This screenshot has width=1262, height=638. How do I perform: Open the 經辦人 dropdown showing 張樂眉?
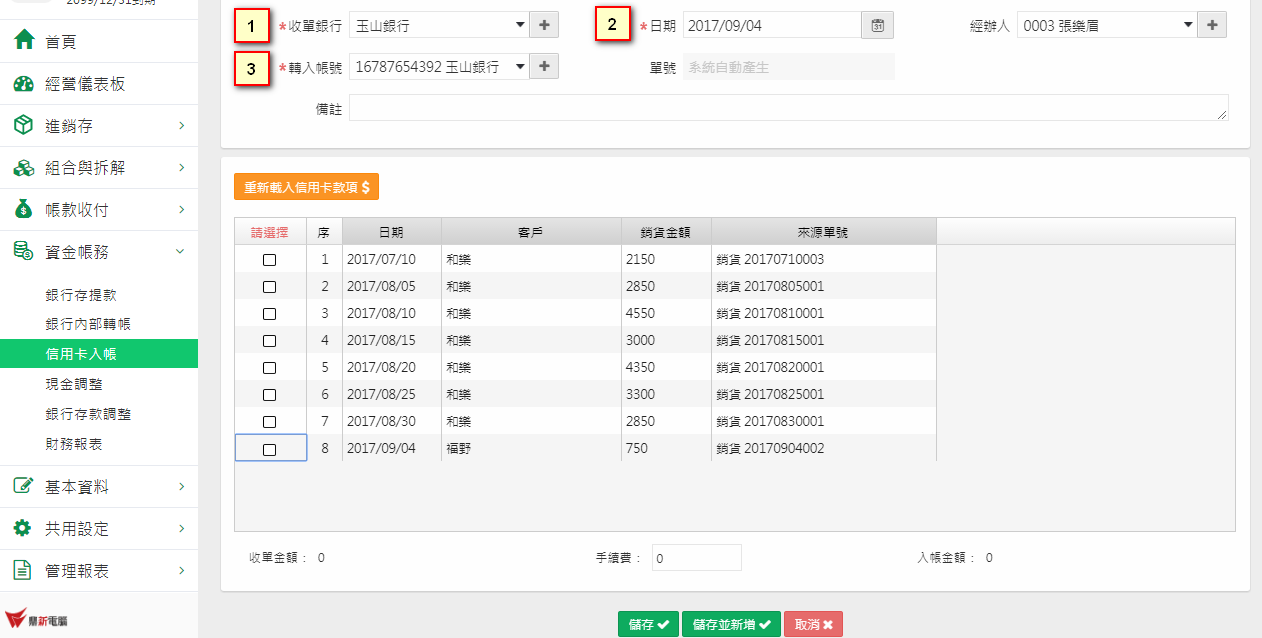tap(1107, 26)
